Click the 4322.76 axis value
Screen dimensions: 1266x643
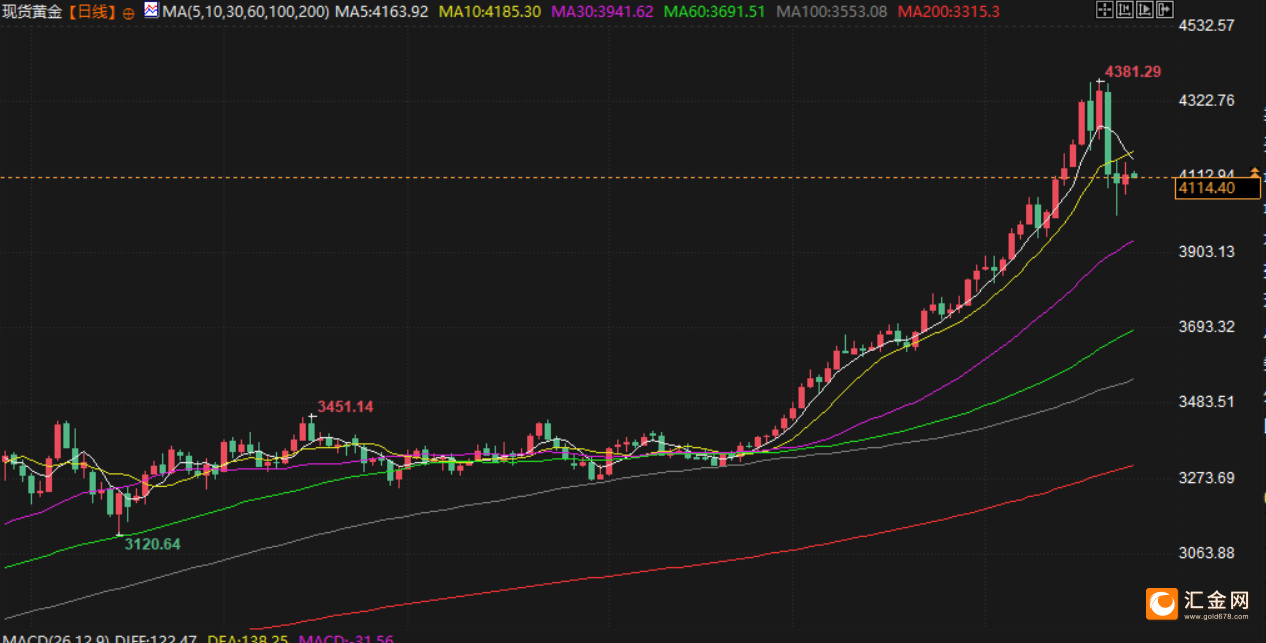(x=1207, y=100)
